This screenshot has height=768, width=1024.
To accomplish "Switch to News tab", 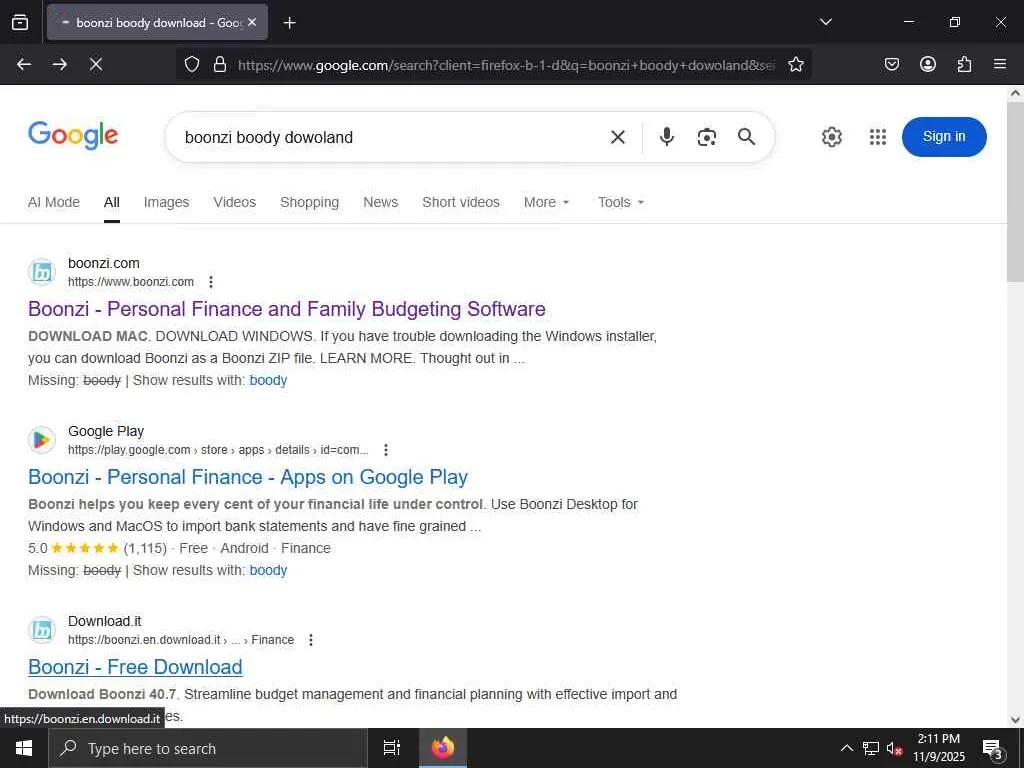I will [x=381, y=202].
